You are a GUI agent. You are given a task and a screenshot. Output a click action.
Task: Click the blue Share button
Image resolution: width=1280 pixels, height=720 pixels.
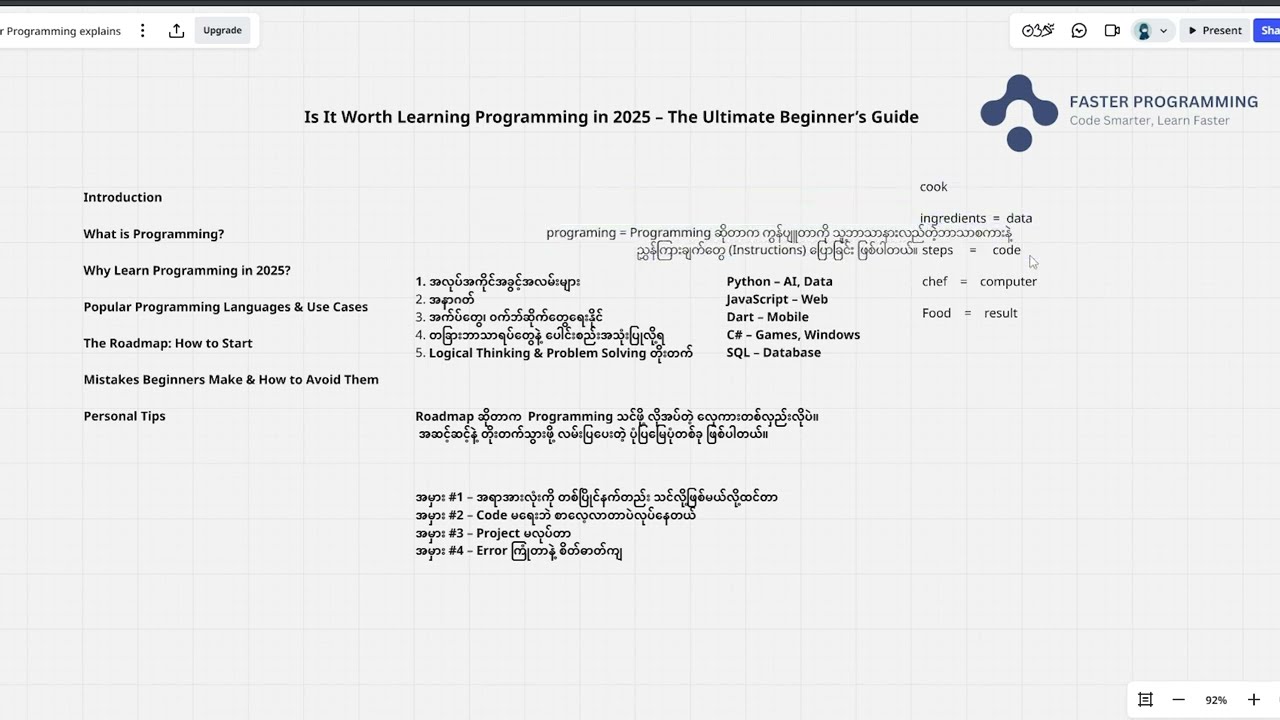(x=1267, y=31)
